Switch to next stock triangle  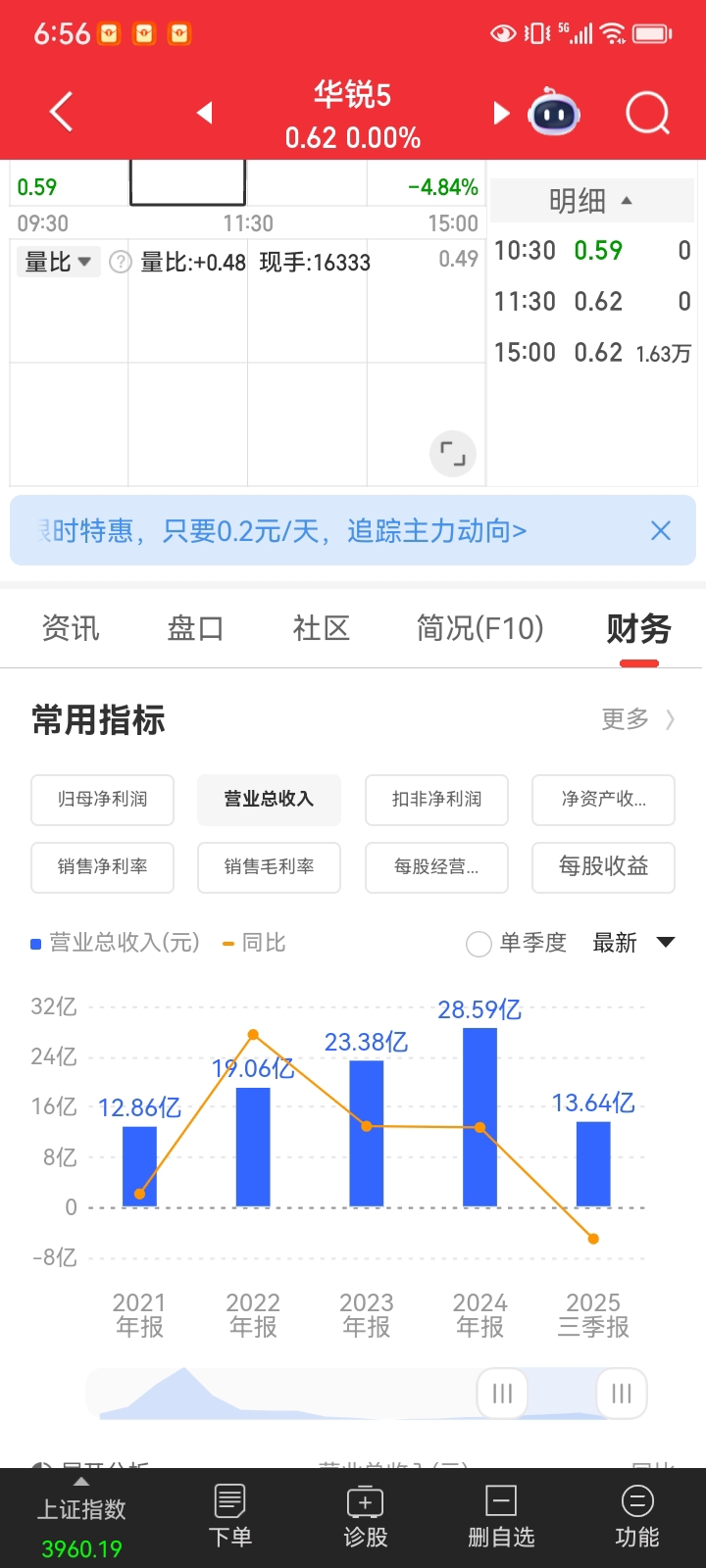point(501,113)
